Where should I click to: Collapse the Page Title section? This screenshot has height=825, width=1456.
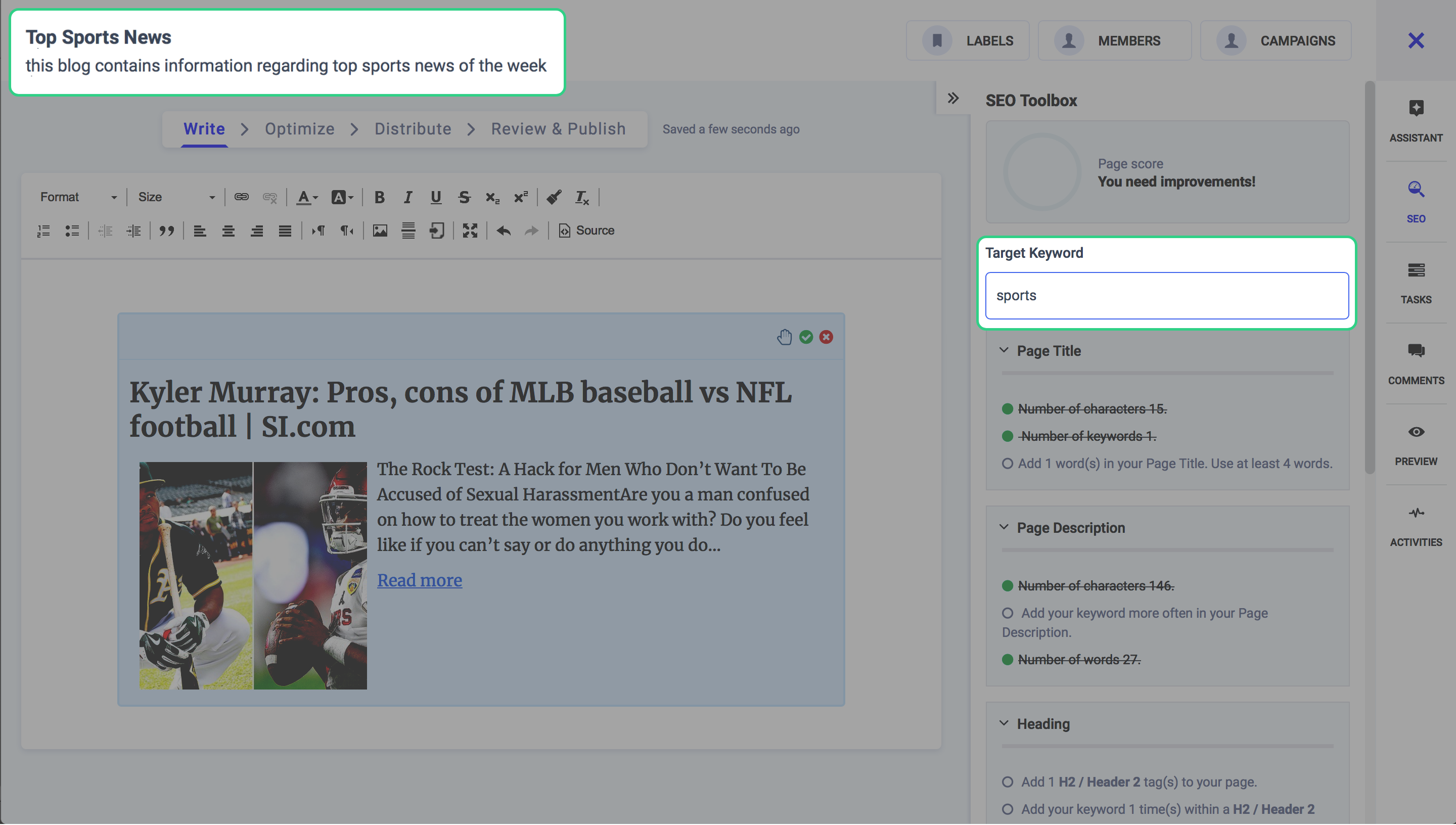[x=1004, y=351]
